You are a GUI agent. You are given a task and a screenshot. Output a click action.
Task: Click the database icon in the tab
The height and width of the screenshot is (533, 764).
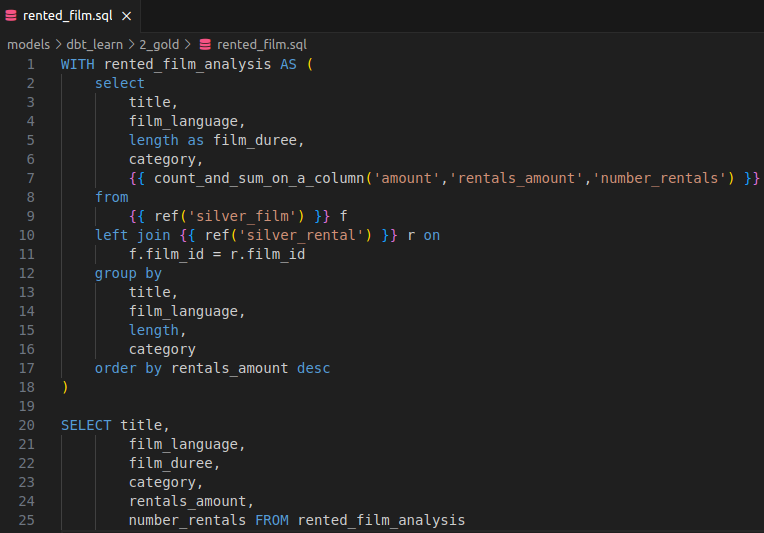click(x=11, y=16)
